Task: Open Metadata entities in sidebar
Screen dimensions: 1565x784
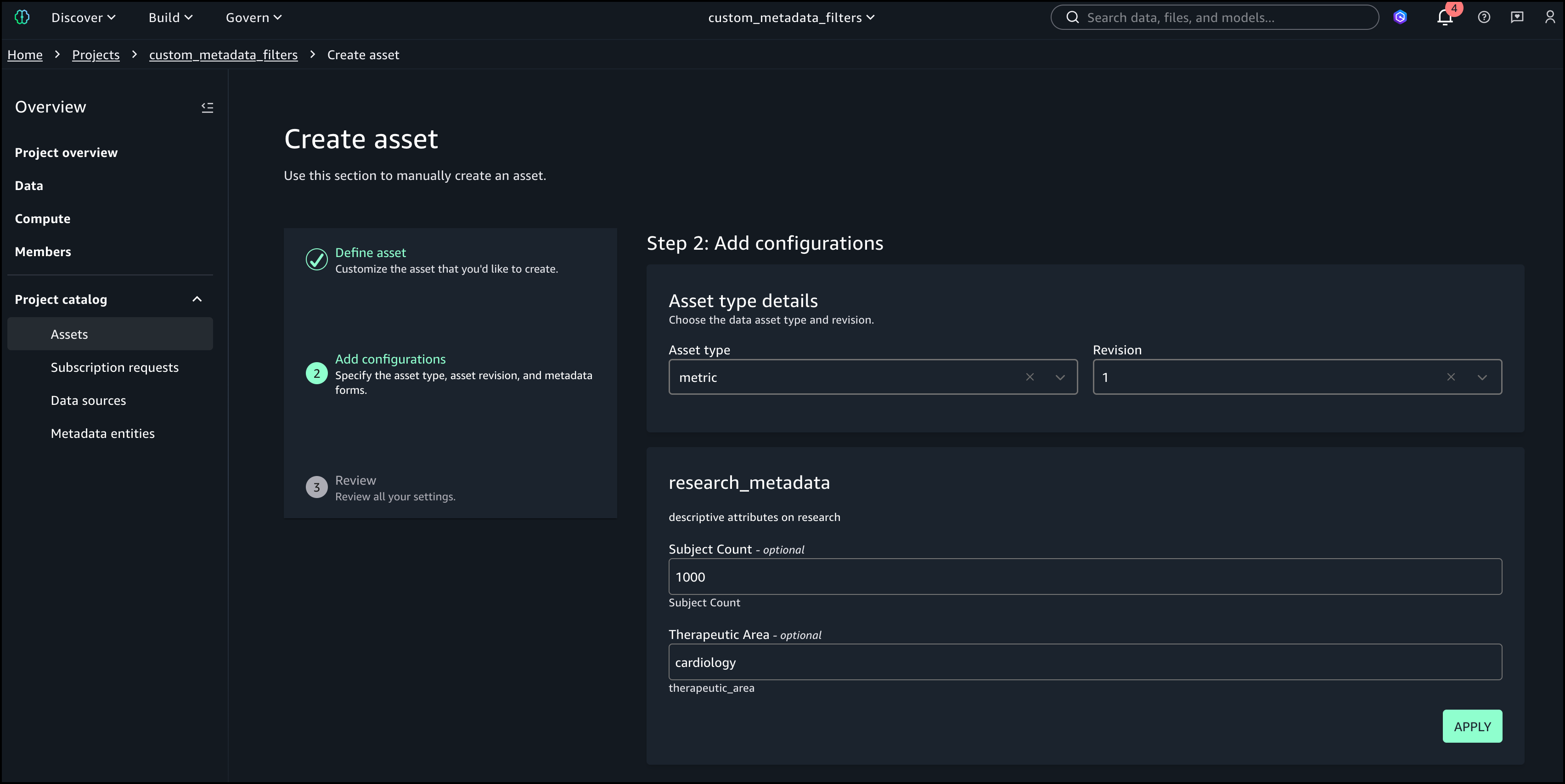Action: (x=103, y=434)
